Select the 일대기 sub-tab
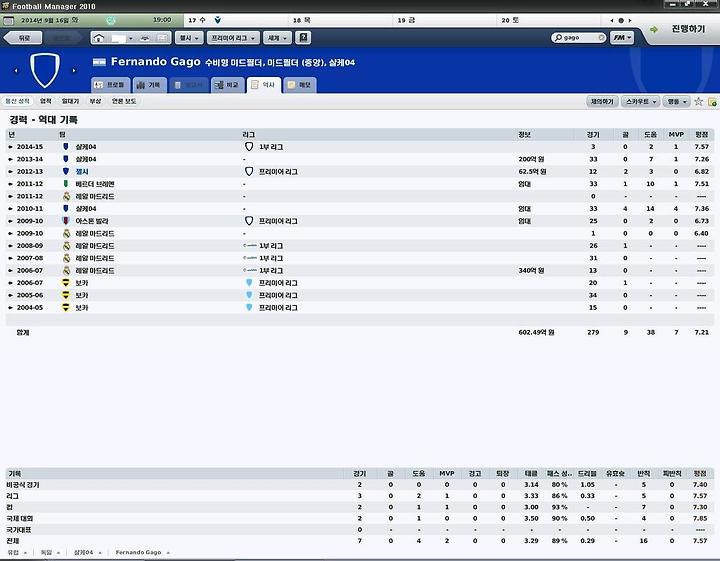Viewport: 720px width, 561px height. (x=70, y=101)
